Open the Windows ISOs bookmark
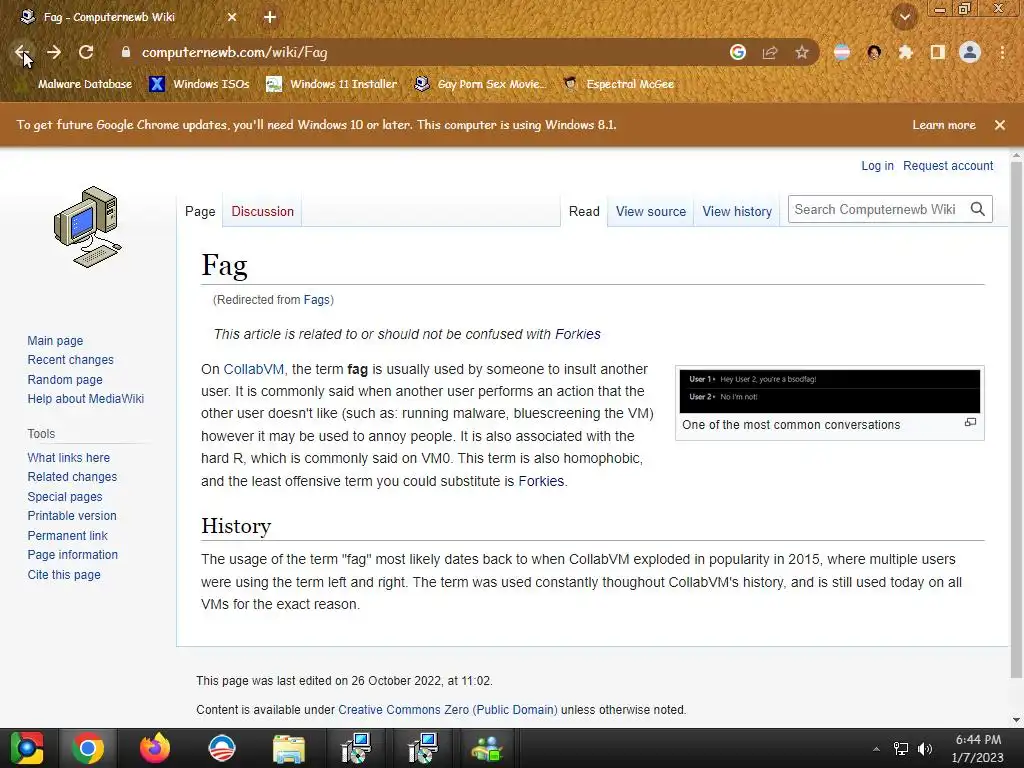The image size is (1024, 768). click(200, 84)
